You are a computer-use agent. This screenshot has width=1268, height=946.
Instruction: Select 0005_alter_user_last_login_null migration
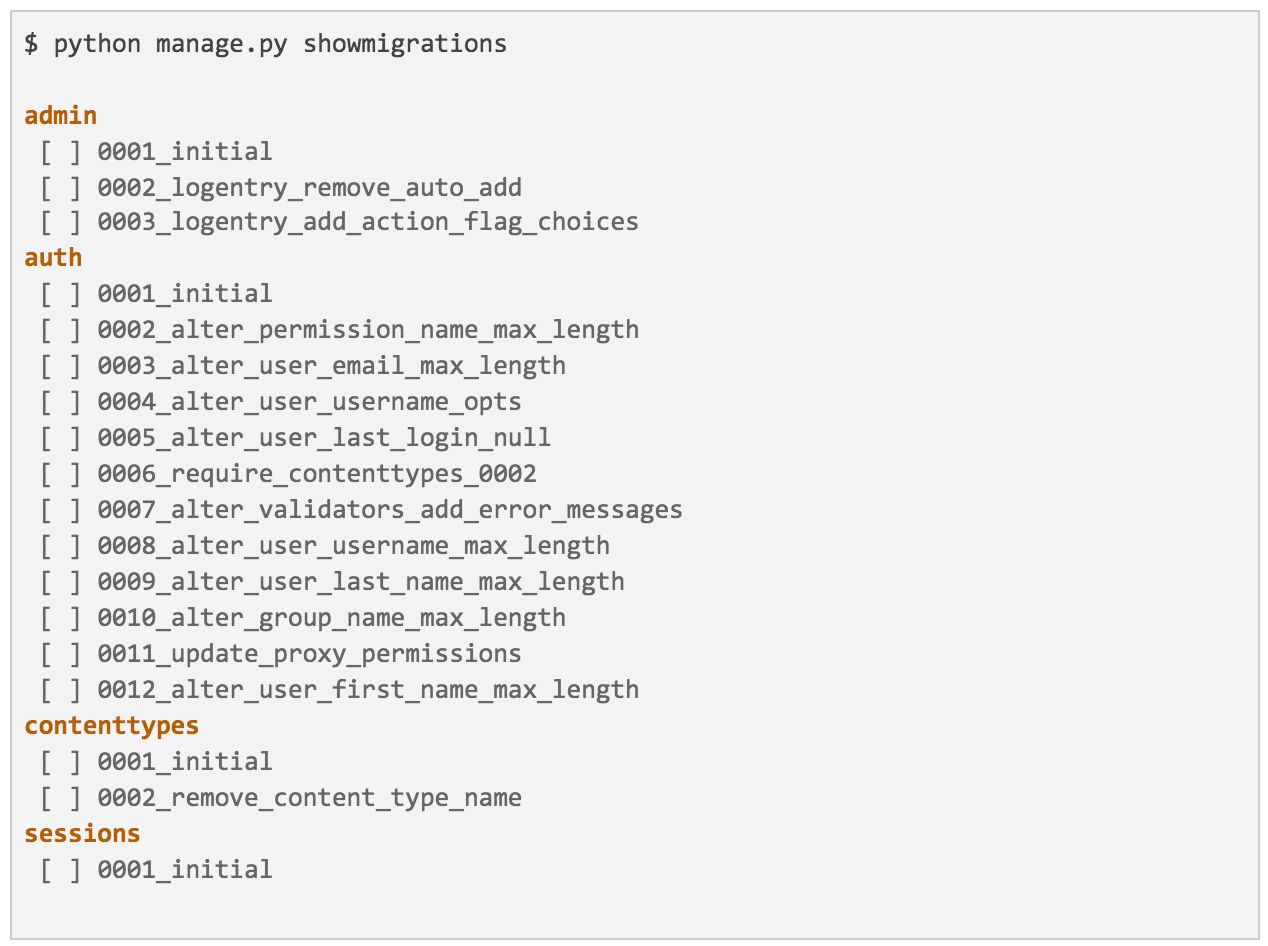(x=324, y=438)
